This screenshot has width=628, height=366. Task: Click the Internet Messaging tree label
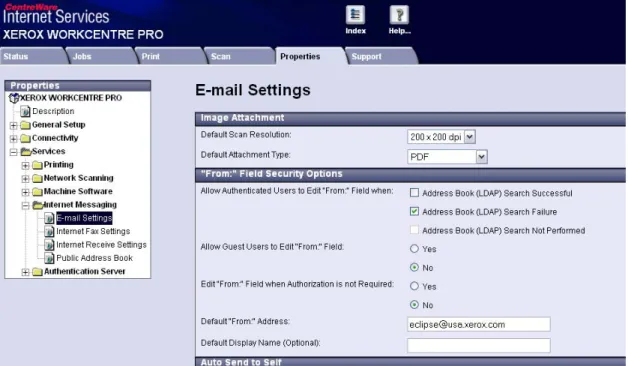click(x=80, y=205)
